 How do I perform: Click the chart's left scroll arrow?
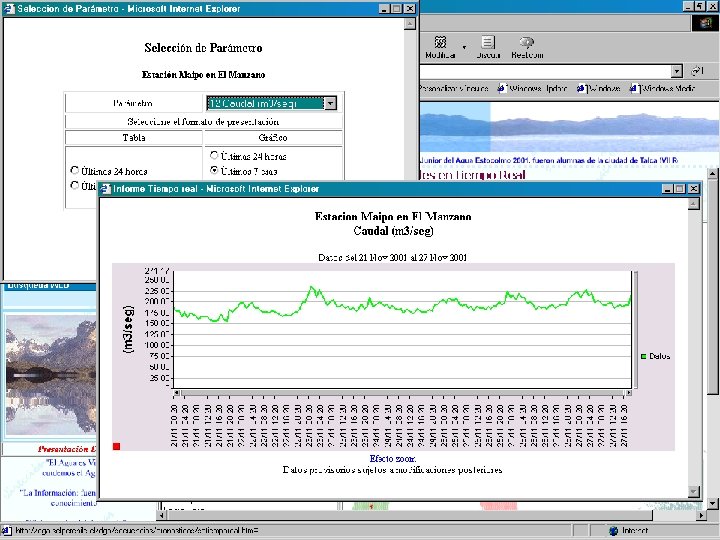[x=176, y=393]
